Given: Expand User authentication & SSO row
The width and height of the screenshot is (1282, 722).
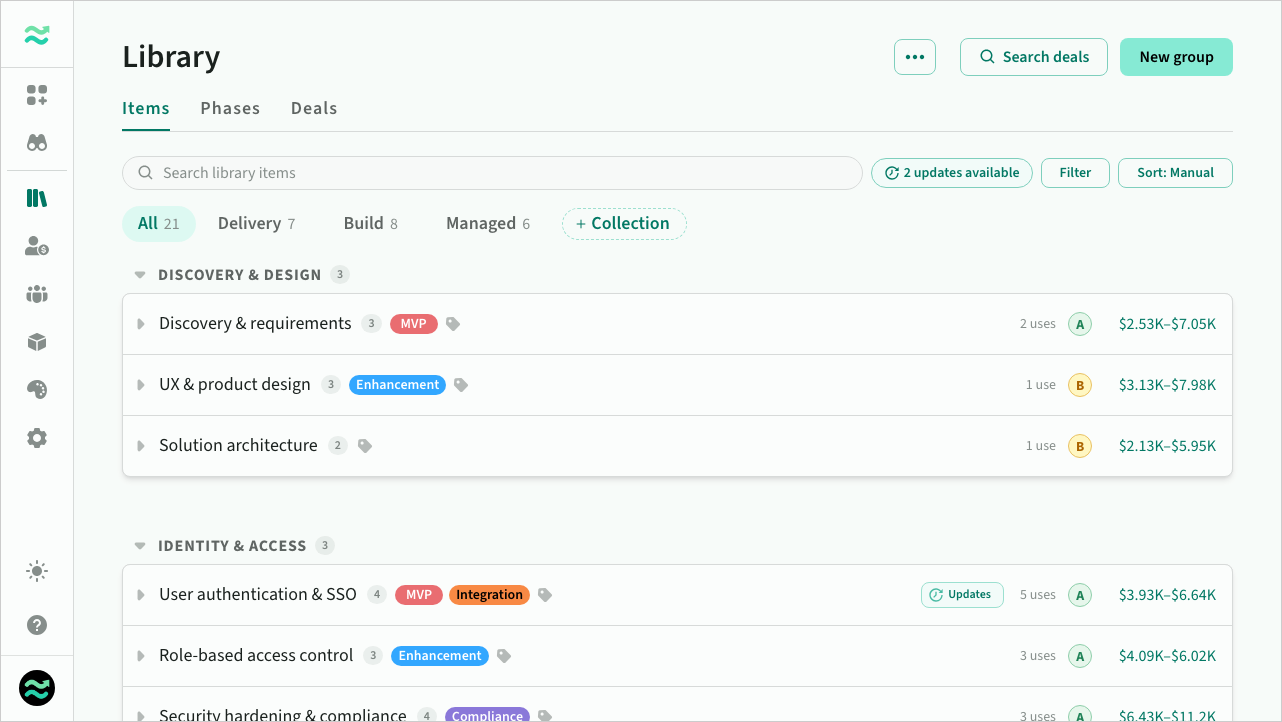Looking at the screenshot, I should [x=141, y=595].
